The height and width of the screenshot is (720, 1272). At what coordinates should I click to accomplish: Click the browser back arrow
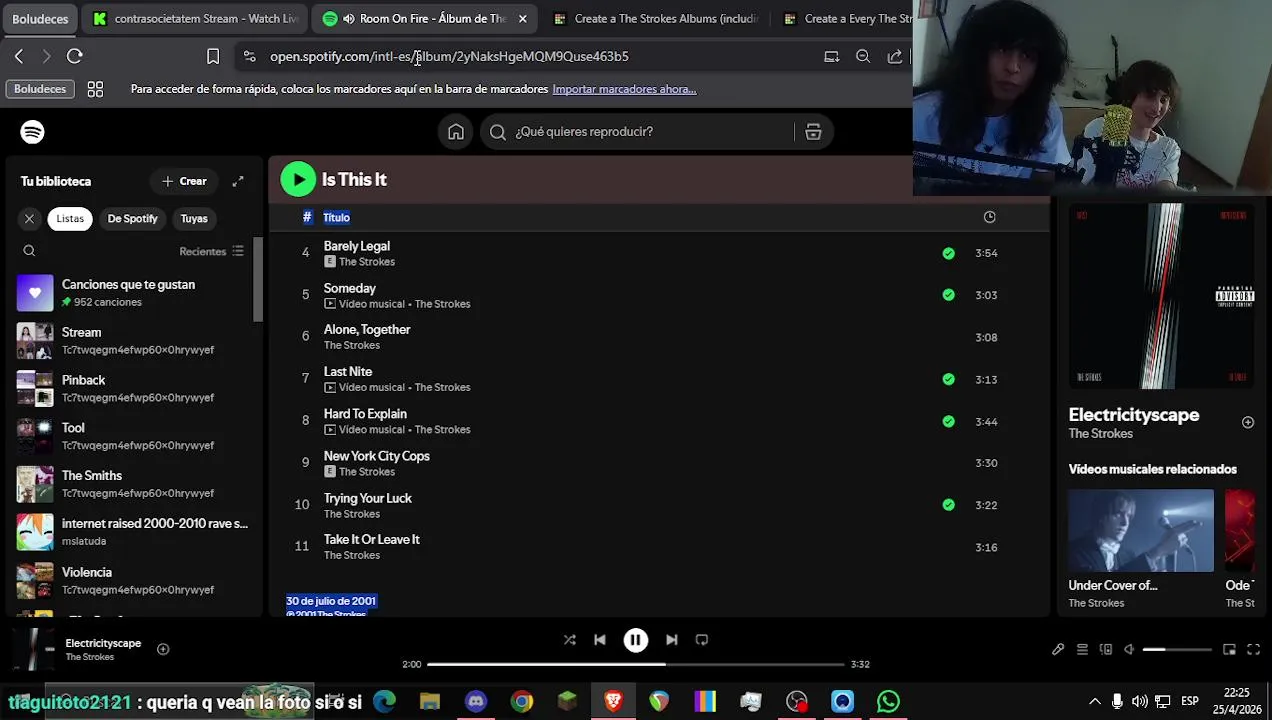pos(19,56)
